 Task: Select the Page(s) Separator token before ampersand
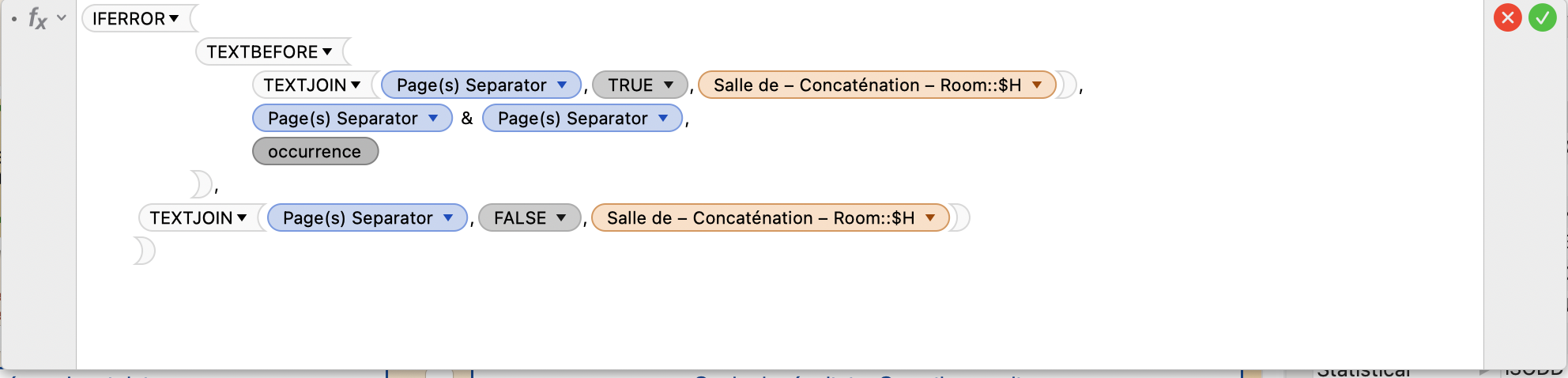click(352, 118)
